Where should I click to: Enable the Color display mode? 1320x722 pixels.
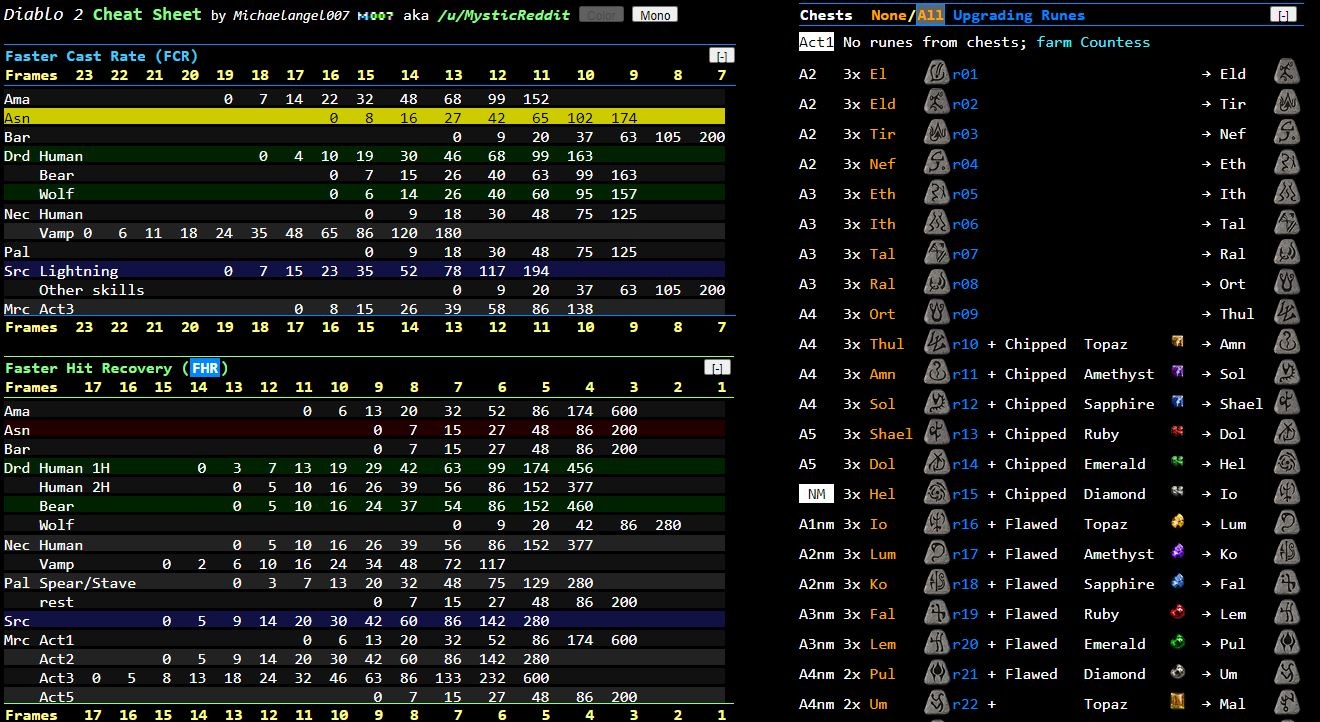tap(600, 14)
